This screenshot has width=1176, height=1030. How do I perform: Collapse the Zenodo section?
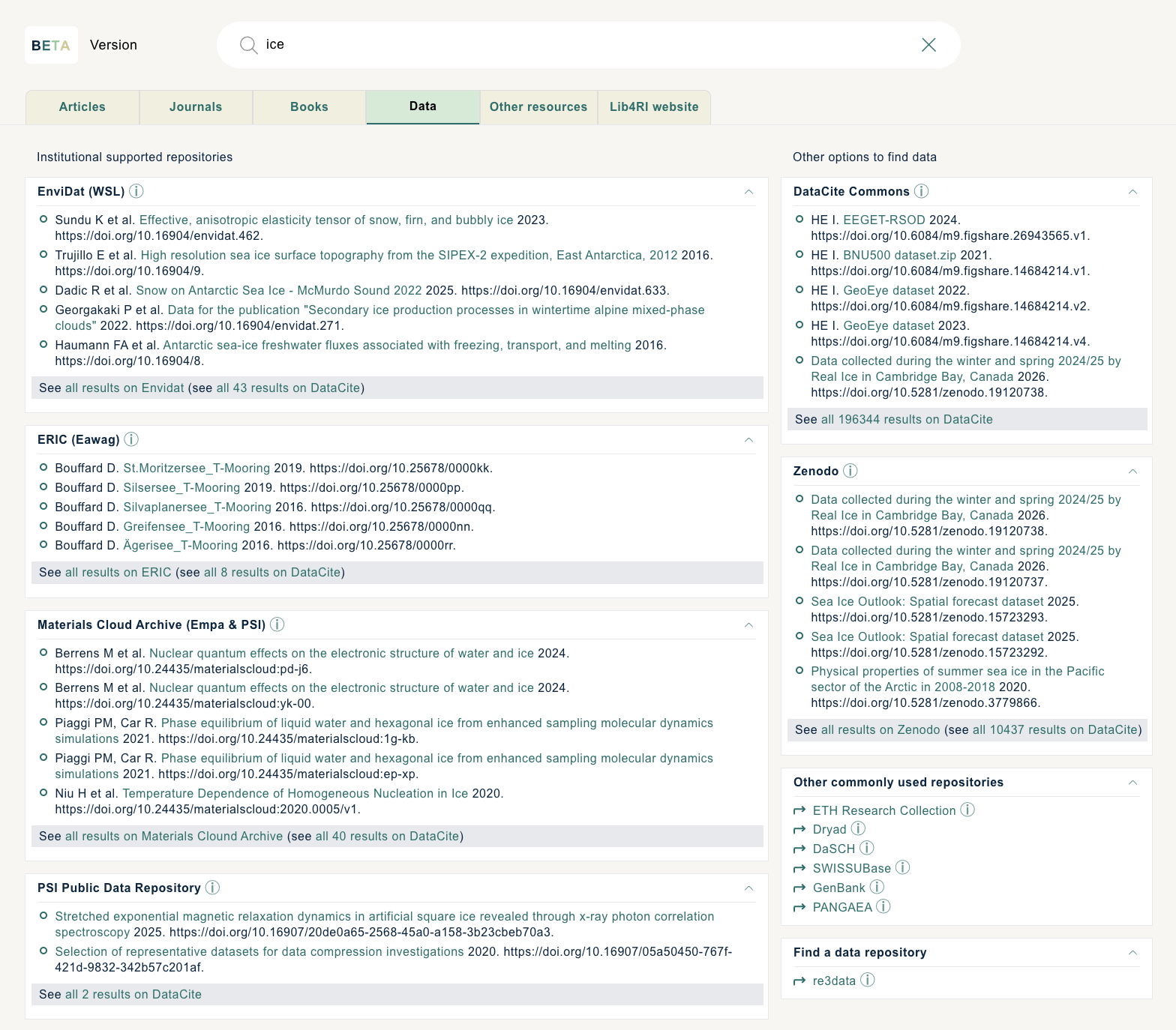(1132, 472)
